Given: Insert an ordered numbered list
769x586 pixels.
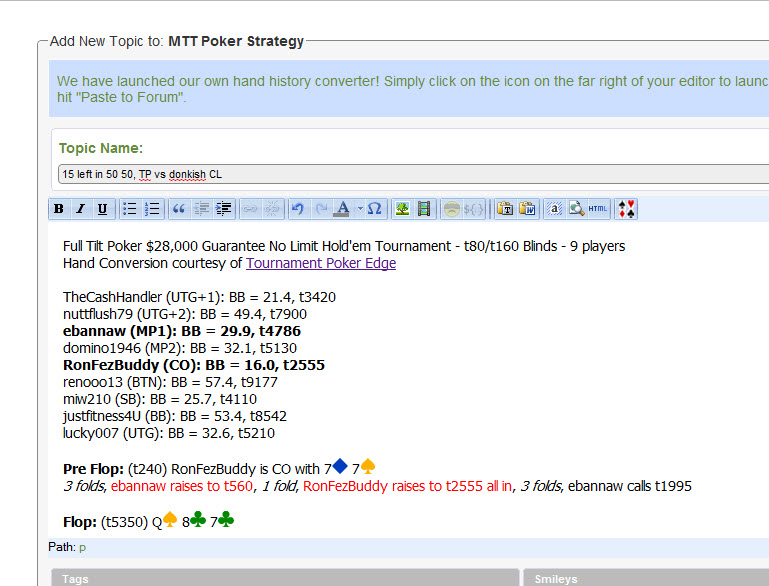Looking at the screenshot, I should pyautogui.click(x=153, y=209).
